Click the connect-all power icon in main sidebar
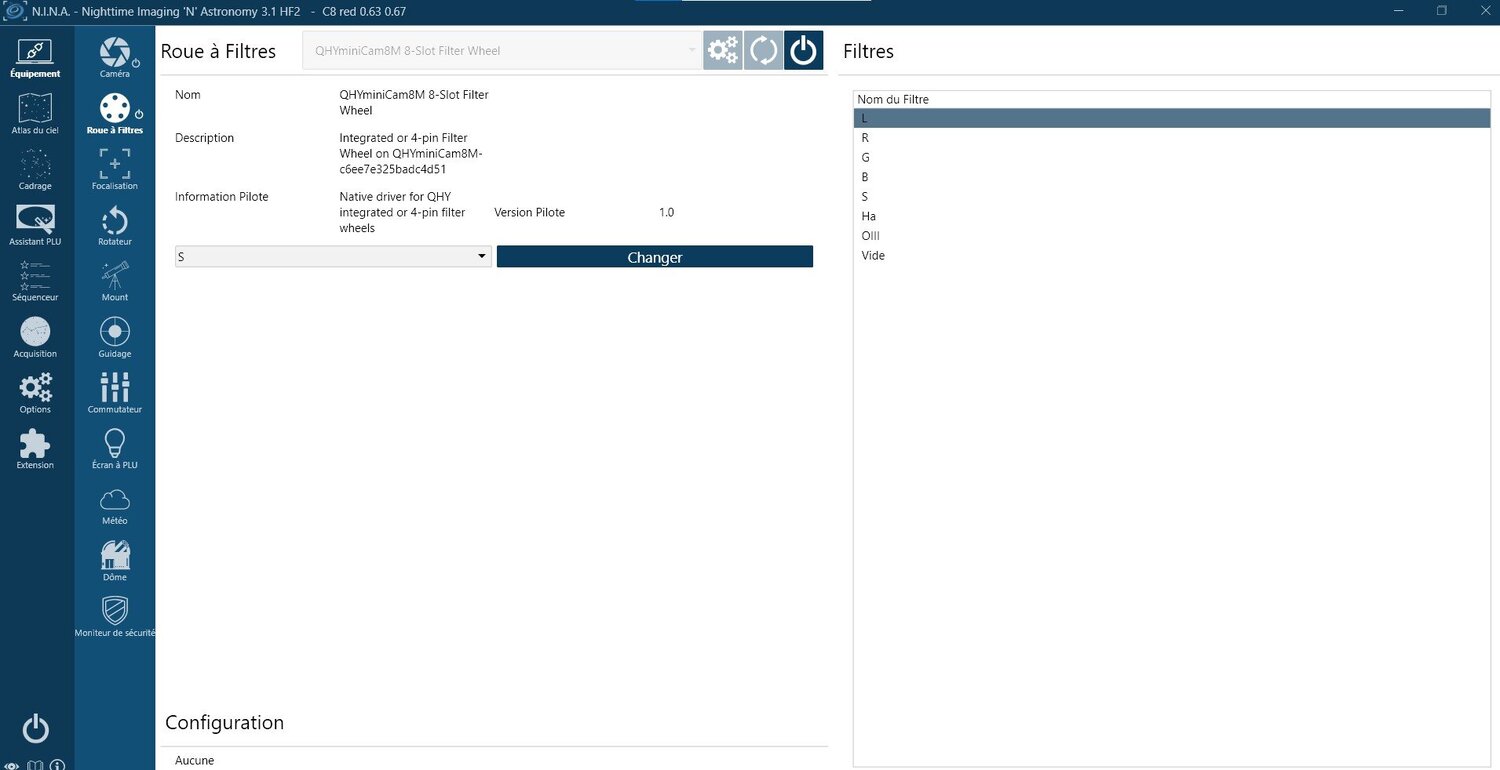The height and width of the screenshot is (770, 1500). [x=36, y=728]
